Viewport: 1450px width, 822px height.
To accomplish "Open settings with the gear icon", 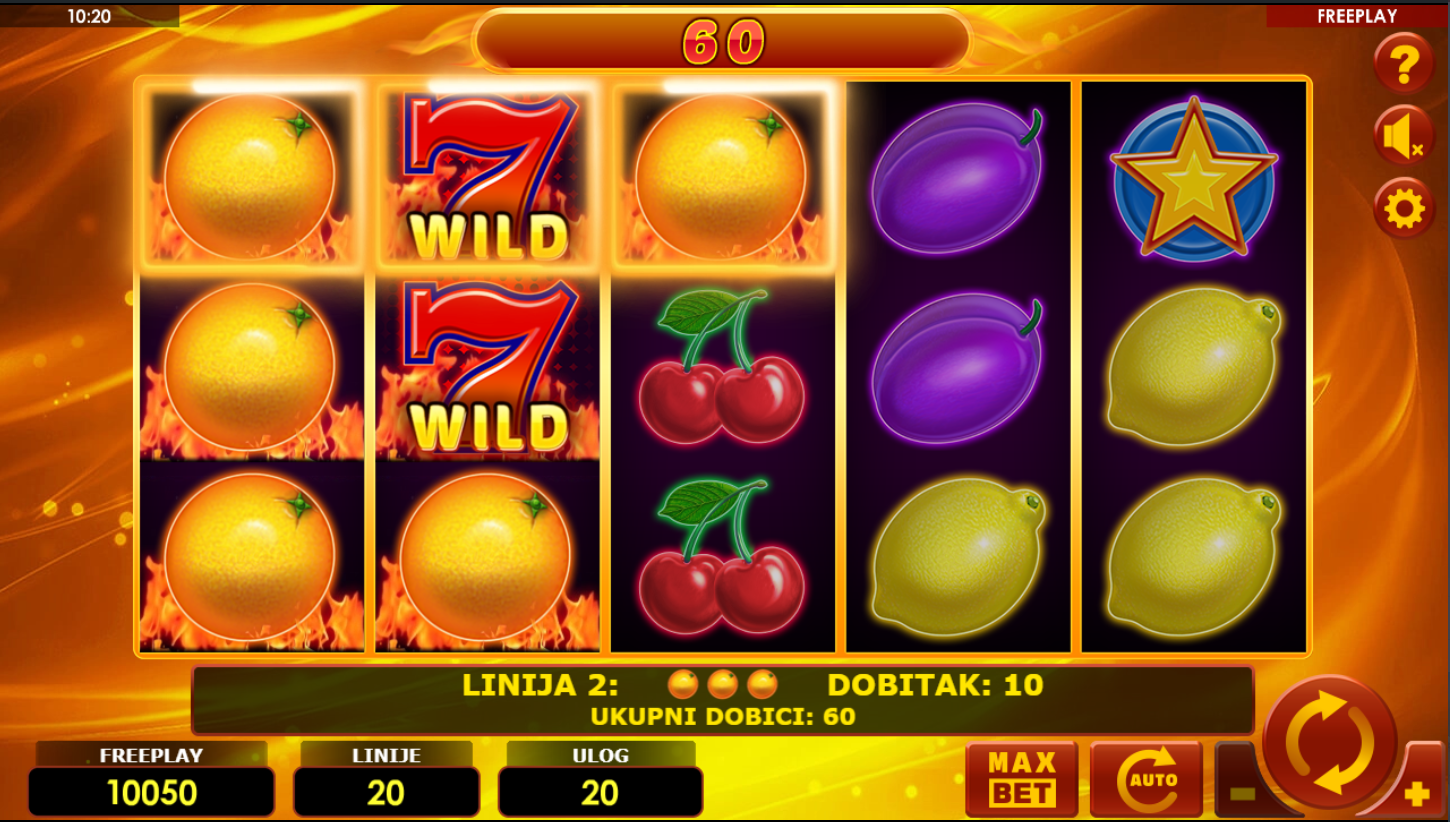I will click(x=1404, y=209).
